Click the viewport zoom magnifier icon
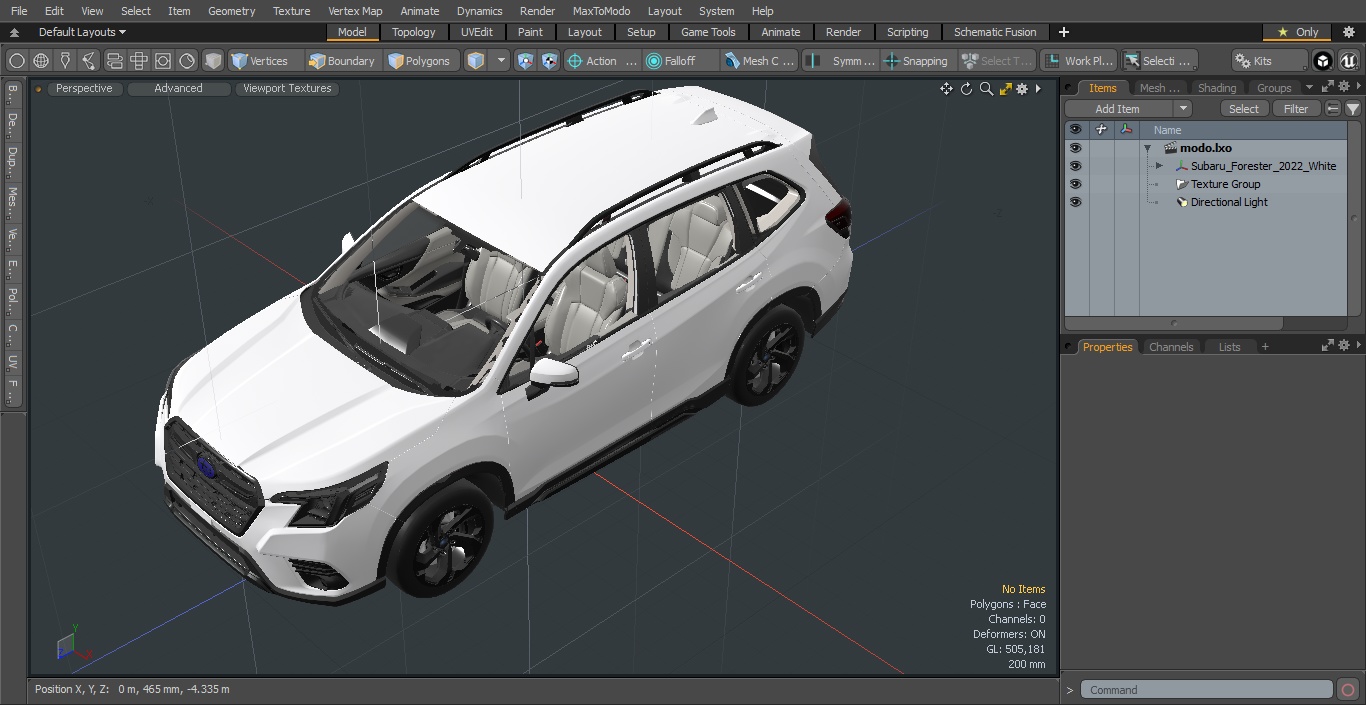 pyautogui.click(x=986, y=89)
